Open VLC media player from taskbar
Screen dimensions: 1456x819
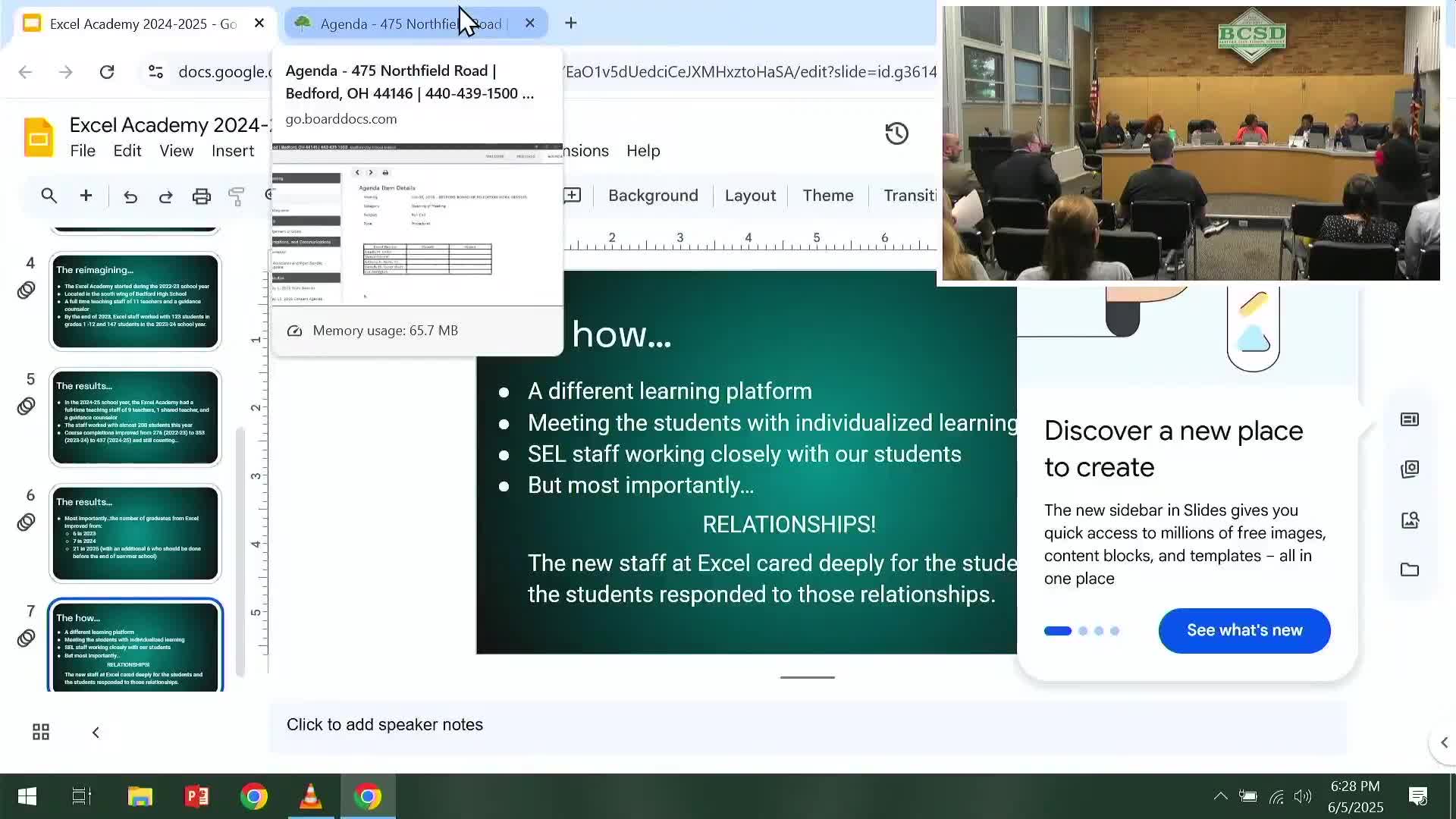pos(310,796)
